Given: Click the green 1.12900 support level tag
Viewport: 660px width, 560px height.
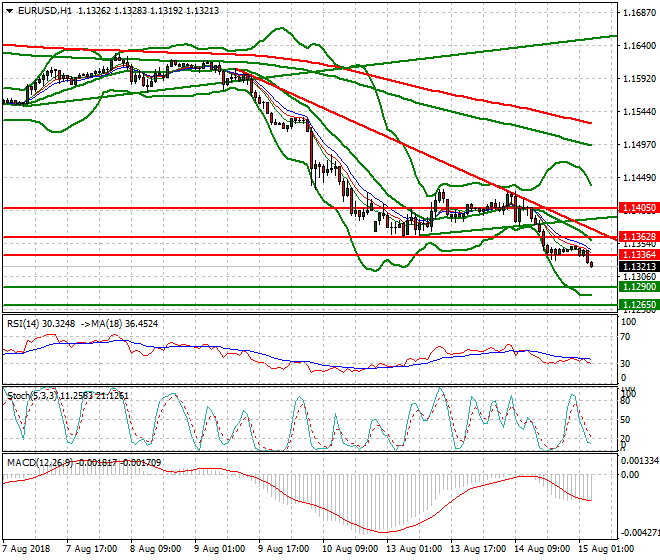Looking at the screenshot, I should 637,287.
